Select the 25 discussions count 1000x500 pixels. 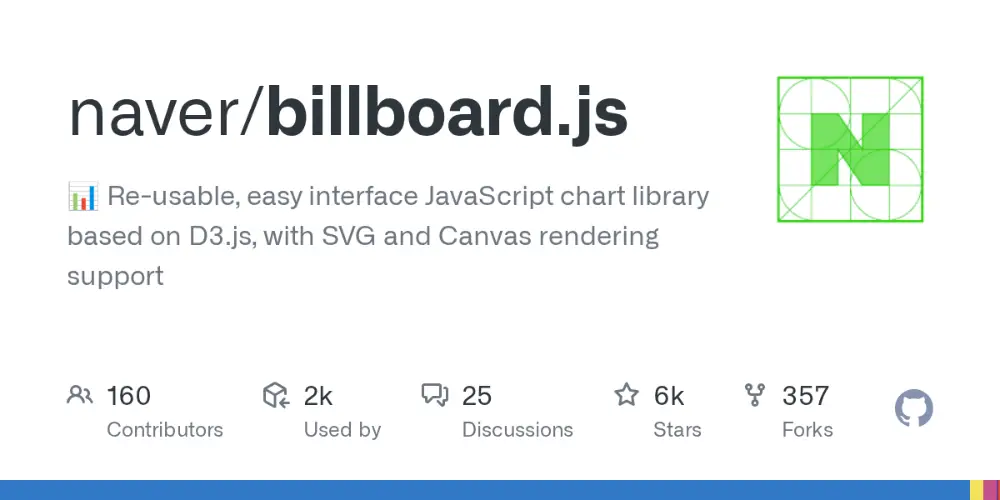pyautogui.click(x=476, y=396)
